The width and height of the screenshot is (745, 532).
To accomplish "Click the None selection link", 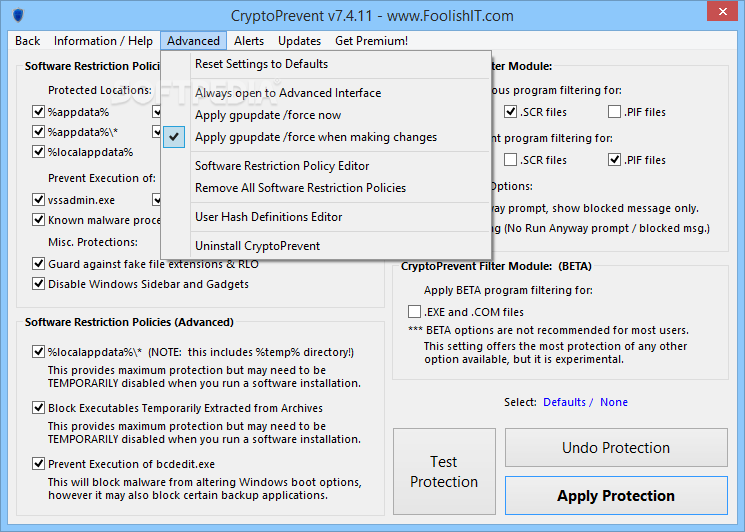I will (614, 402).
